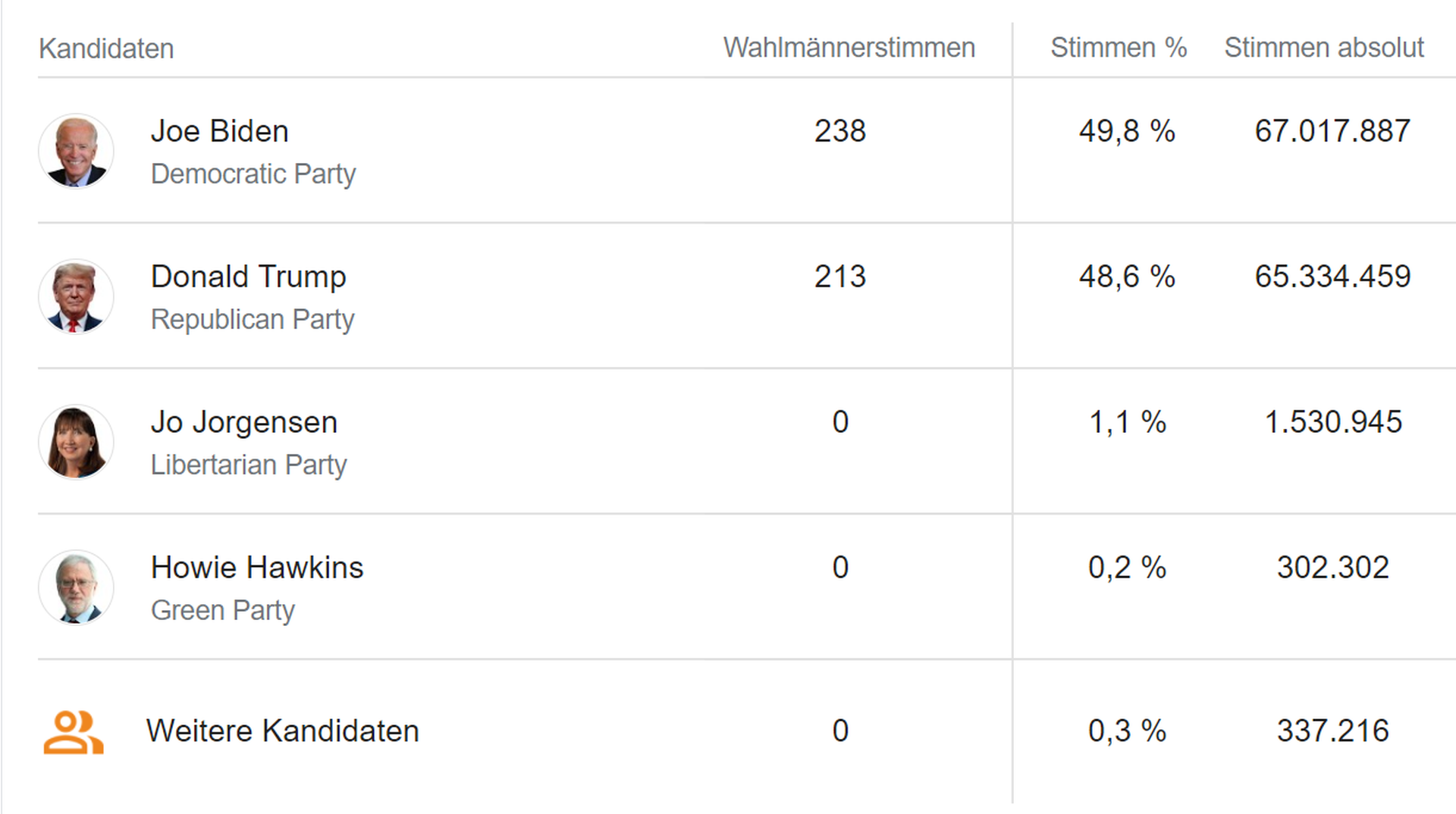
Task: Click Donald Trump's portrait photo
Action: point(76,296)
